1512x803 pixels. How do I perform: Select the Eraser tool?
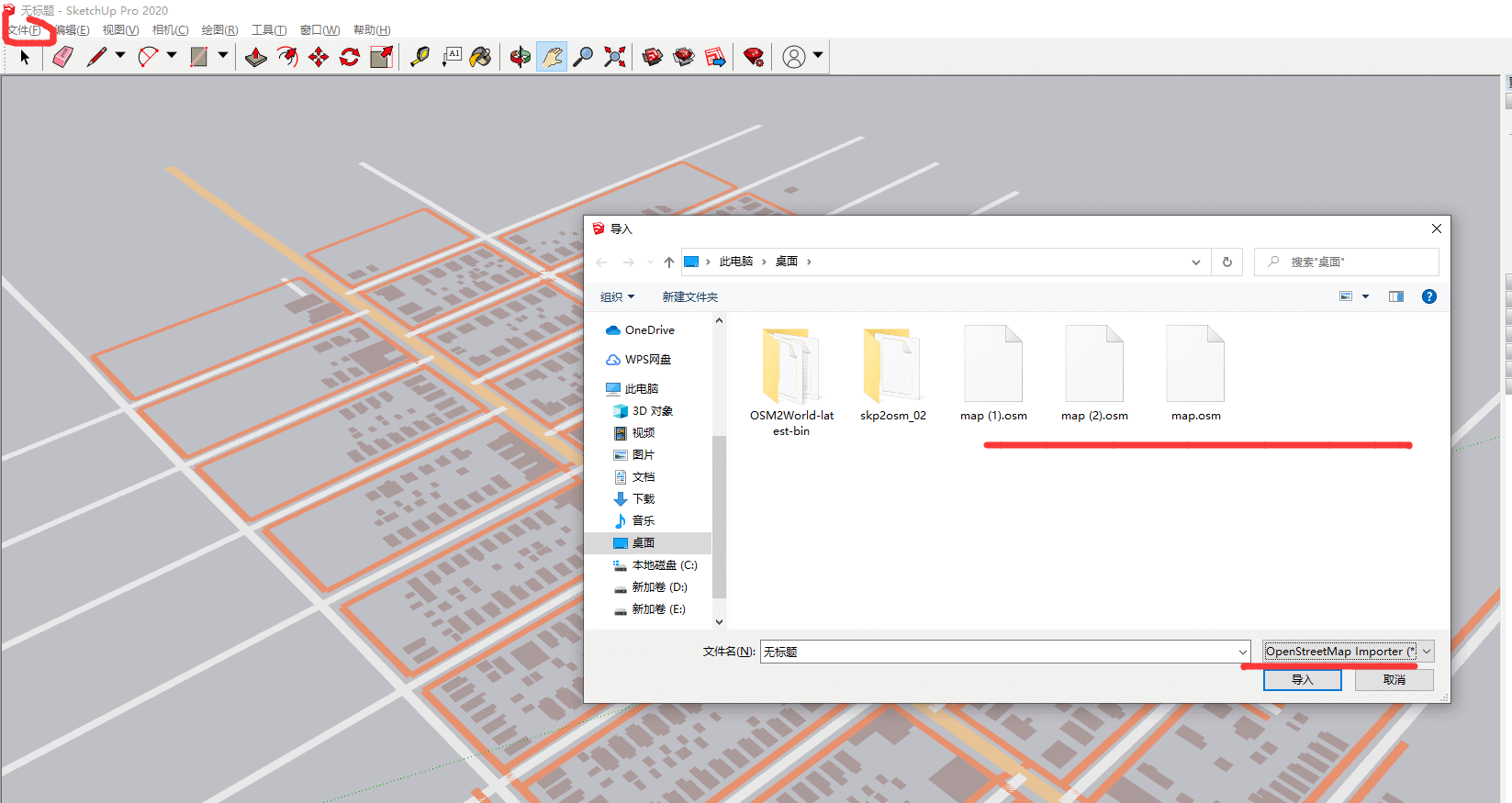tap(62, 57)
